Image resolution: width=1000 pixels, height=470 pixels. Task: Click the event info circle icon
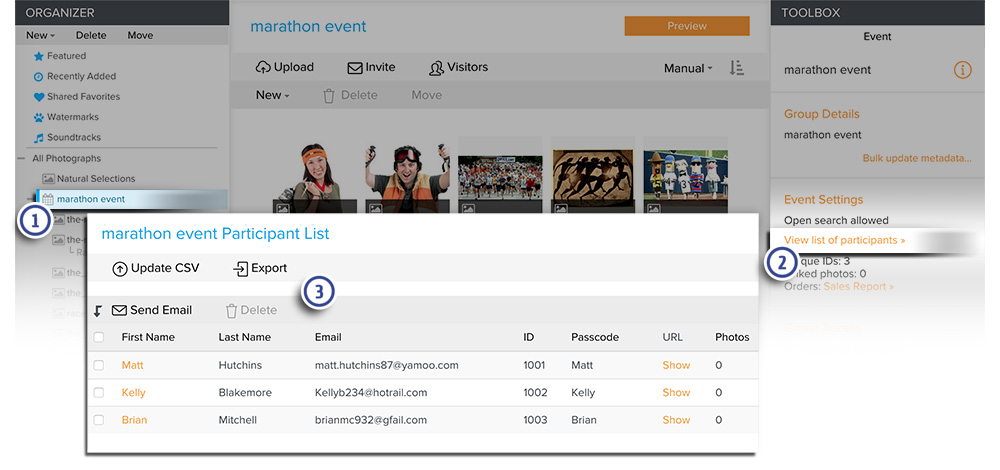click(962, 70)
